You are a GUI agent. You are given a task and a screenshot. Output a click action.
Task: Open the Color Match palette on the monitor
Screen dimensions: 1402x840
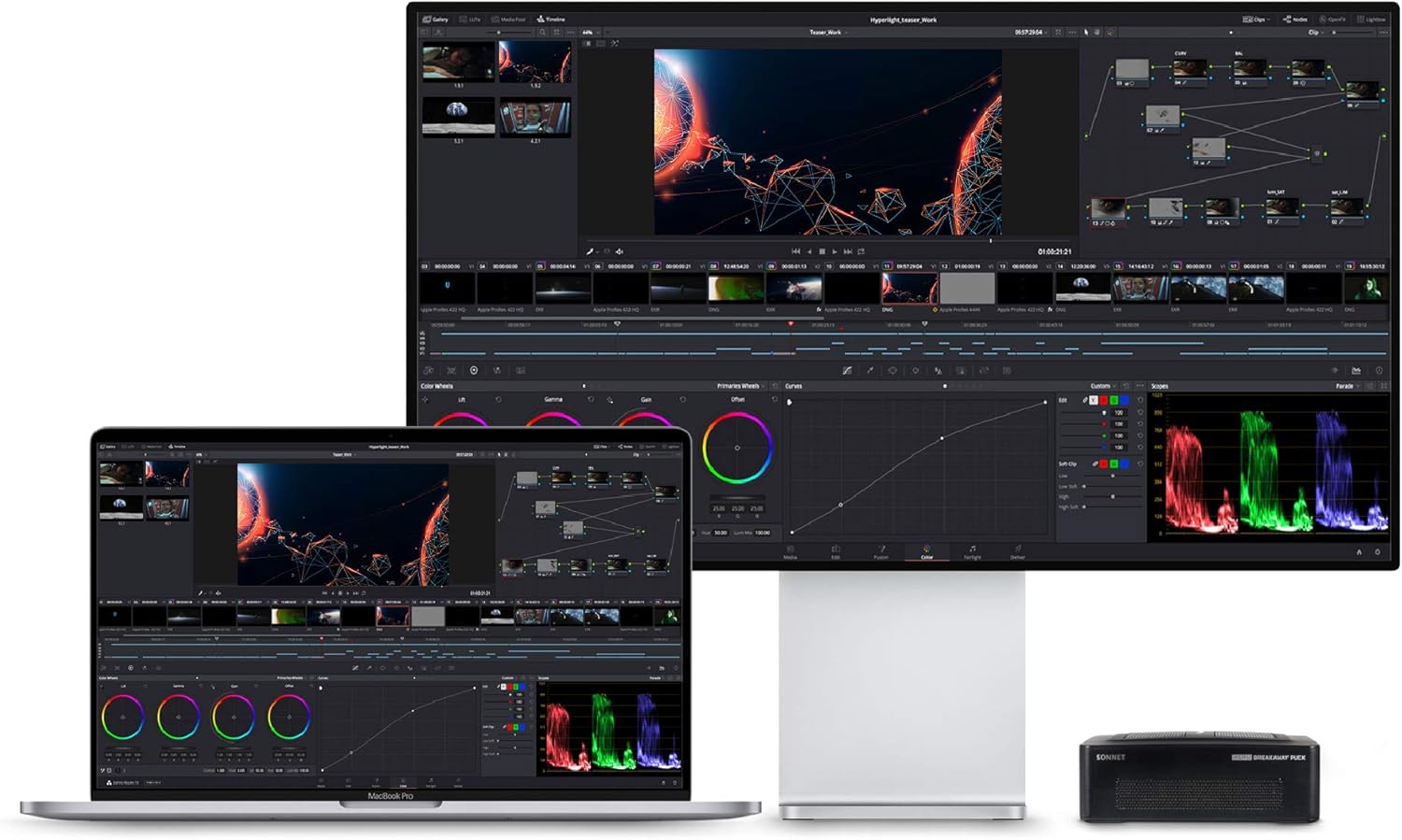click(451, 371)
